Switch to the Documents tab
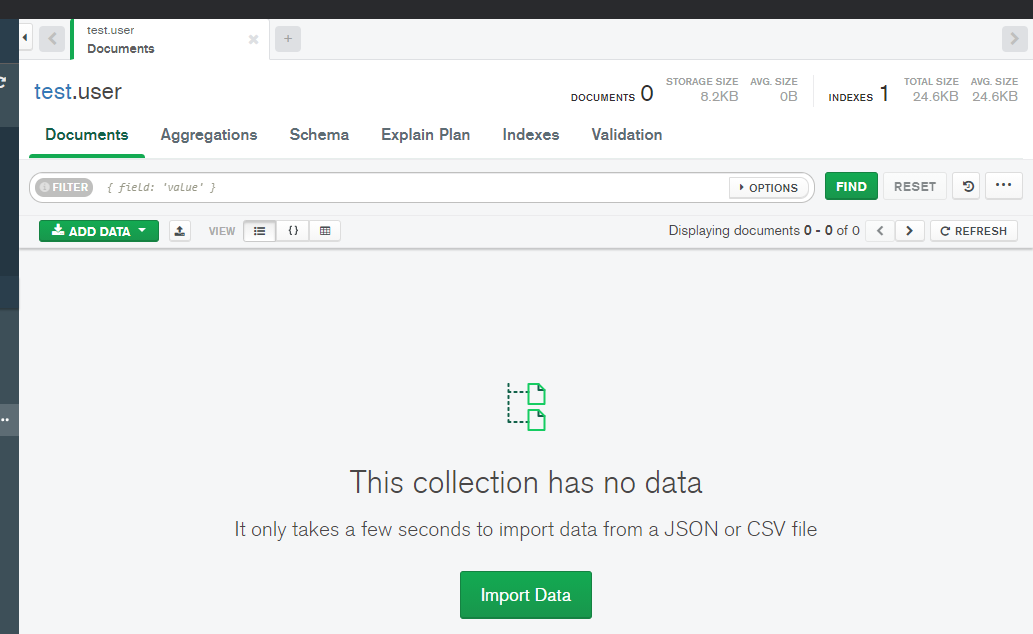This screenshot has width=1033, height=634. point(87,135)
